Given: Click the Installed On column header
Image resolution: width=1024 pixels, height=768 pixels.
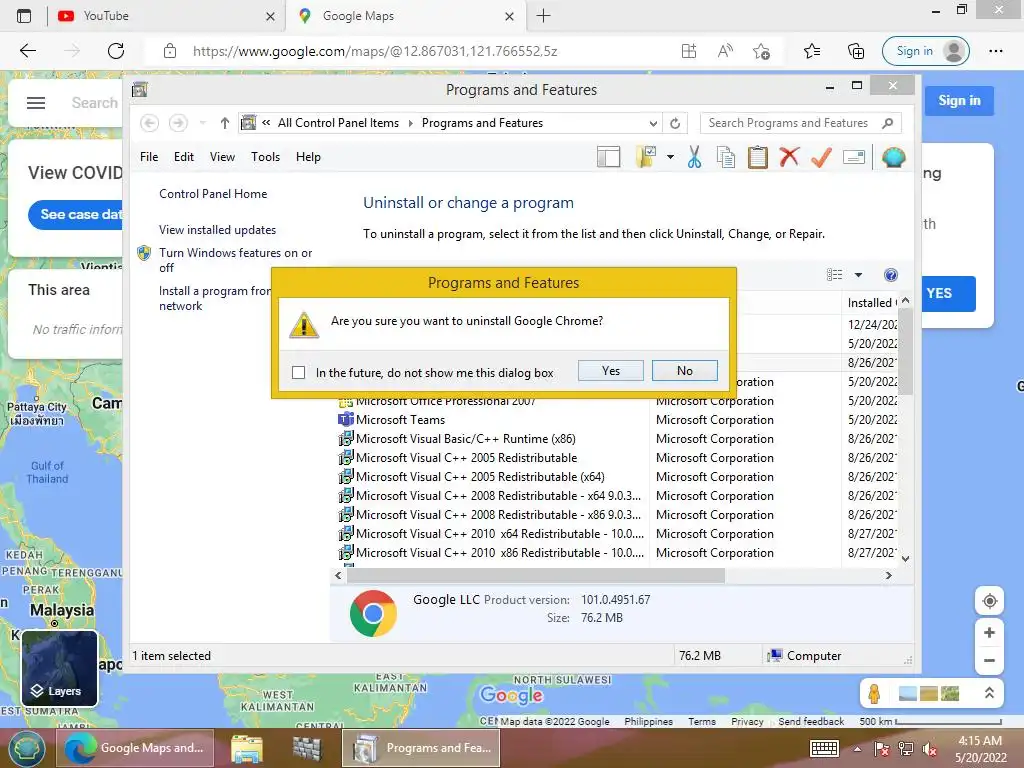Looking at the screenshot, I should coord(871,302).
